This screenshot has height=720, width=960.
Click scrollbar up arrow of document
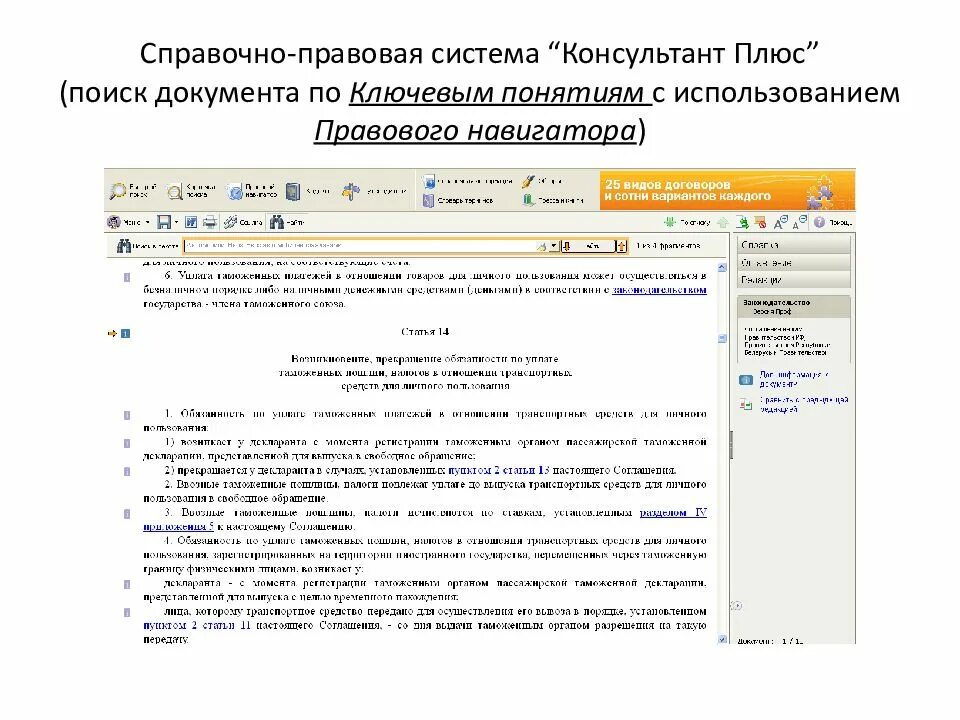point(722,268)
